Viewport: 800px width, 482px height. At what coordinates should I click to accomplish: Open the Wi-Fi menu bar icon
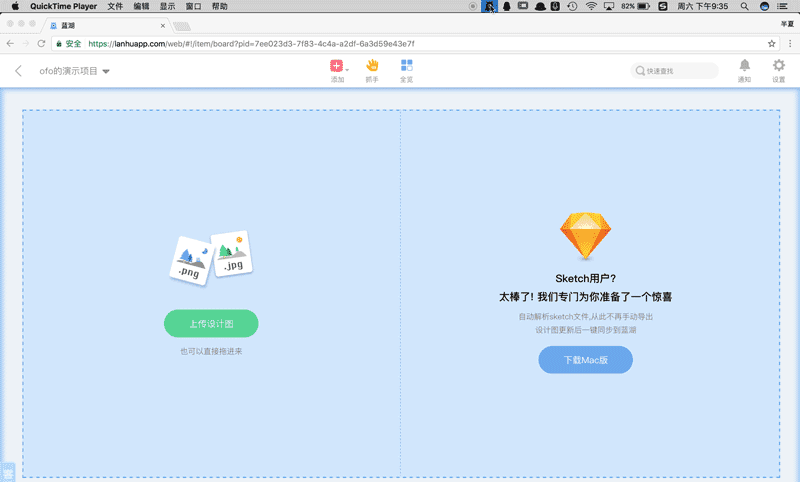pyautogui.click(x=591, y=6)
